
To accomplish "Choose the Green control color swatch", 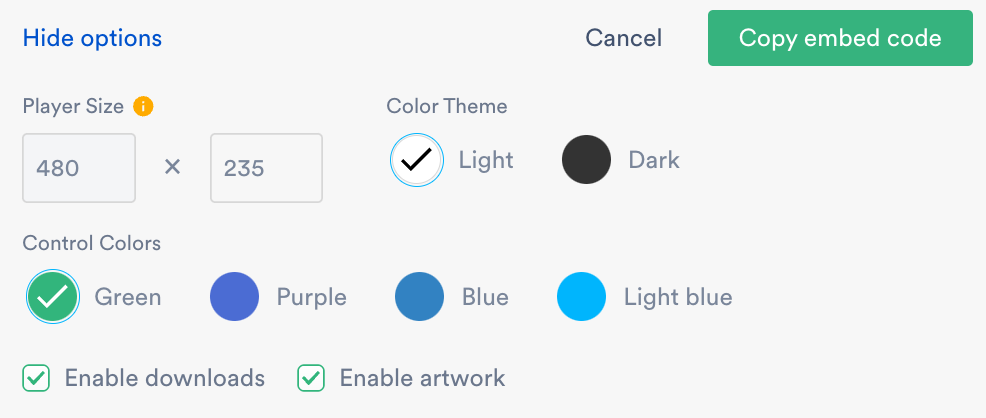I will click(x=52, y=297).
